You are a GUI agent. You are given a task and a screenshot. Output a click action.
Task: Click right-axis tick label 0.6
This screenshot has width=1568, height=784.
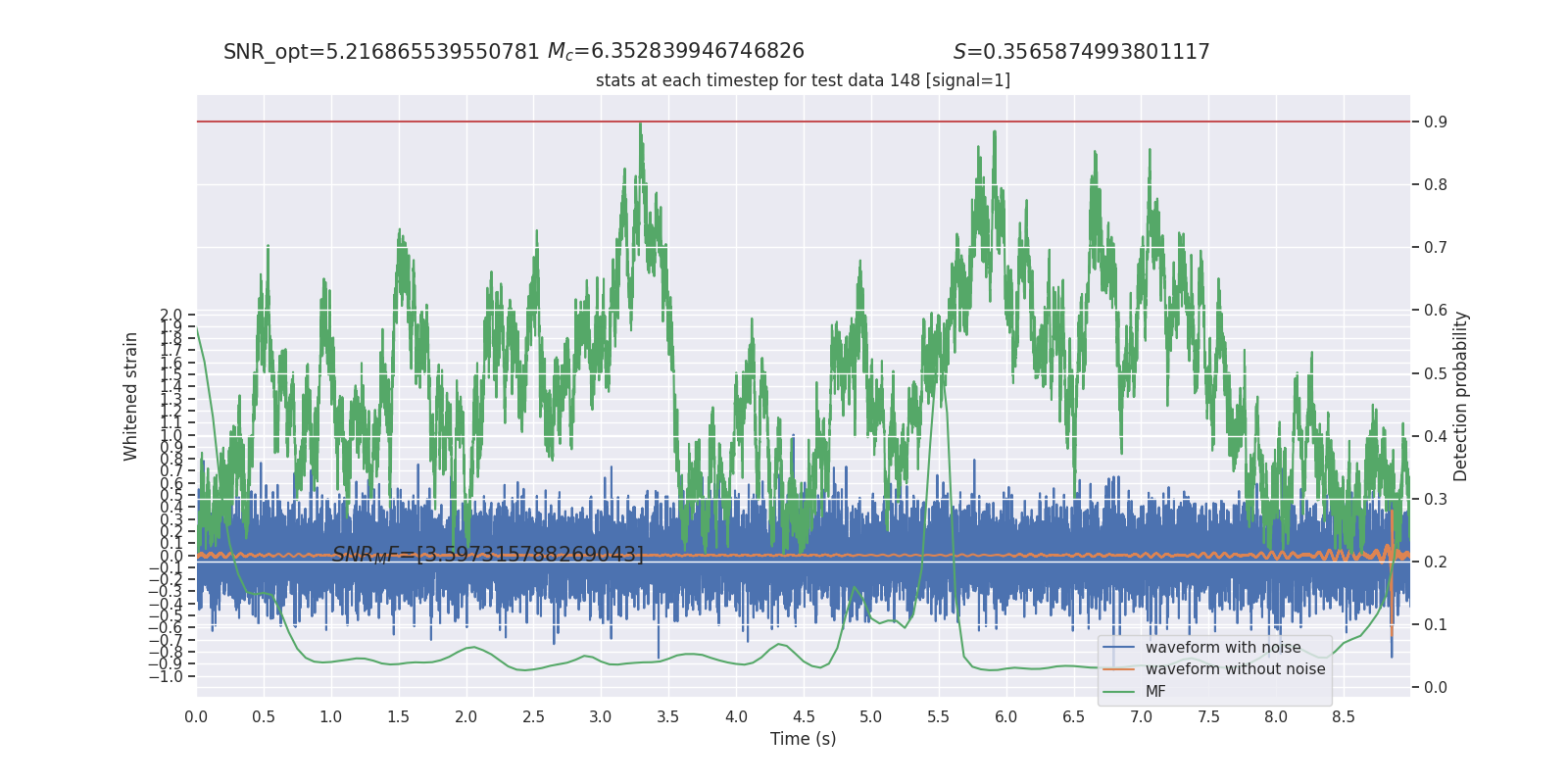point(1436,310)
